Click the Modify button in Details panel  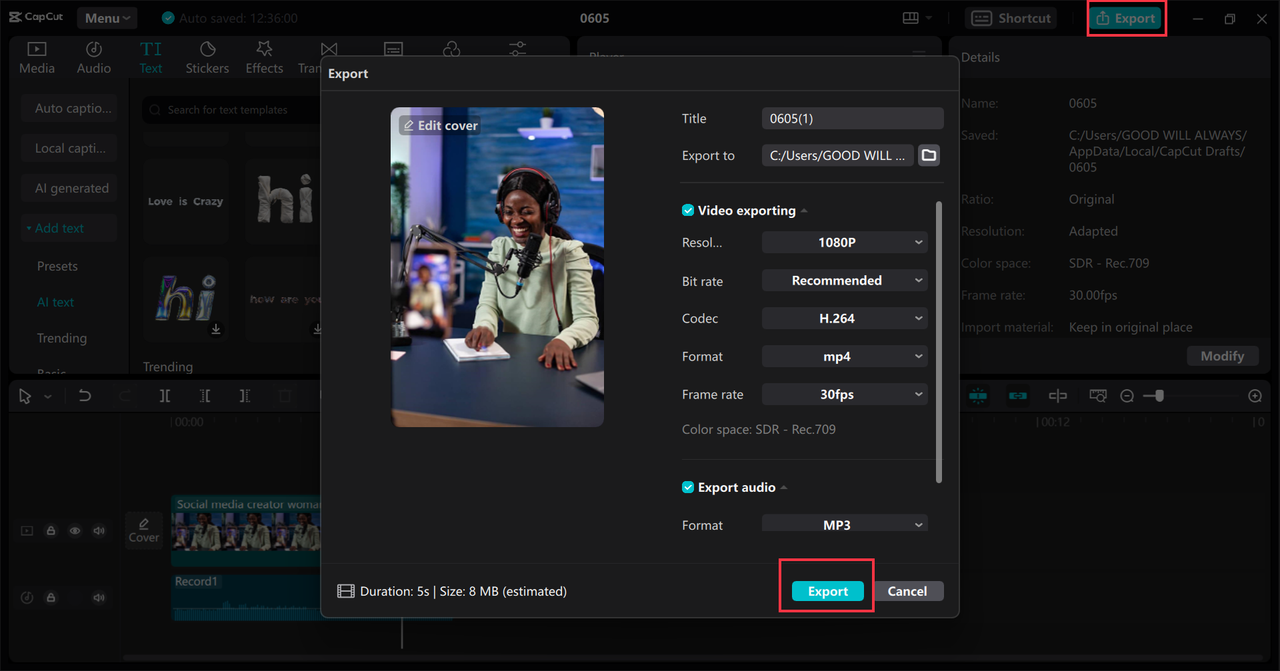(x=1222, y=356)
